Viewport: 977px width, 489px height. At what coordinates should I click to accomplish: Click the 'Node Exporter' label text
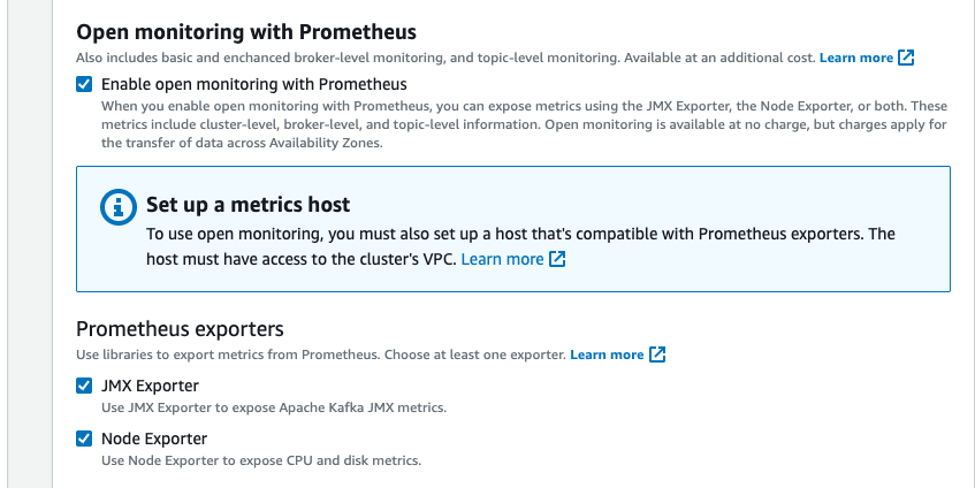coord(154,439)
